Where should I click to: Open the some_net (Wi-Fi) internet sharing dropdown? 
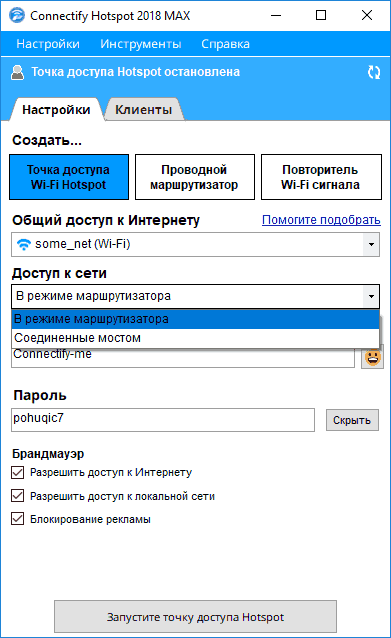tap(195, 245)
